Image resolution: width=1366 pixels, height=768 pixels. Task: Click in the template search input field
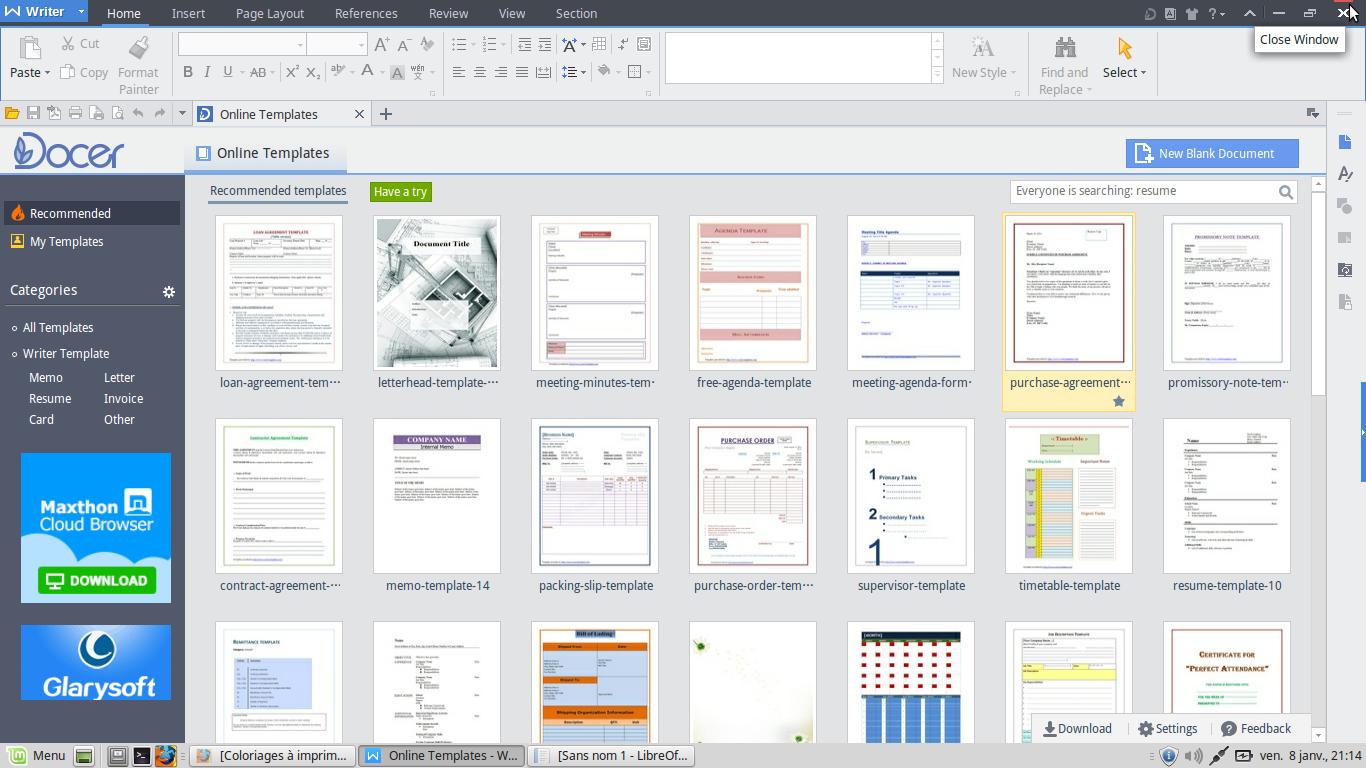tap(1143, 191)
